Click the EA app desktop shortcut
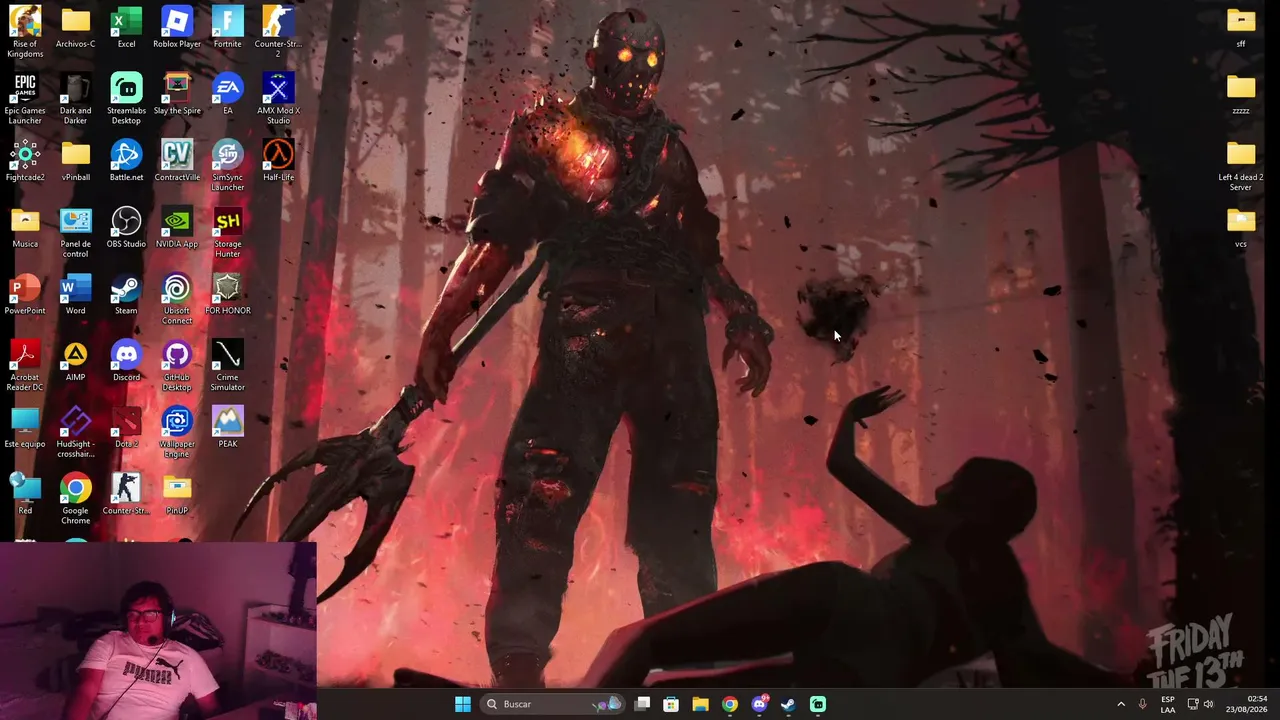1280x720 pixels. click(227, 94)
